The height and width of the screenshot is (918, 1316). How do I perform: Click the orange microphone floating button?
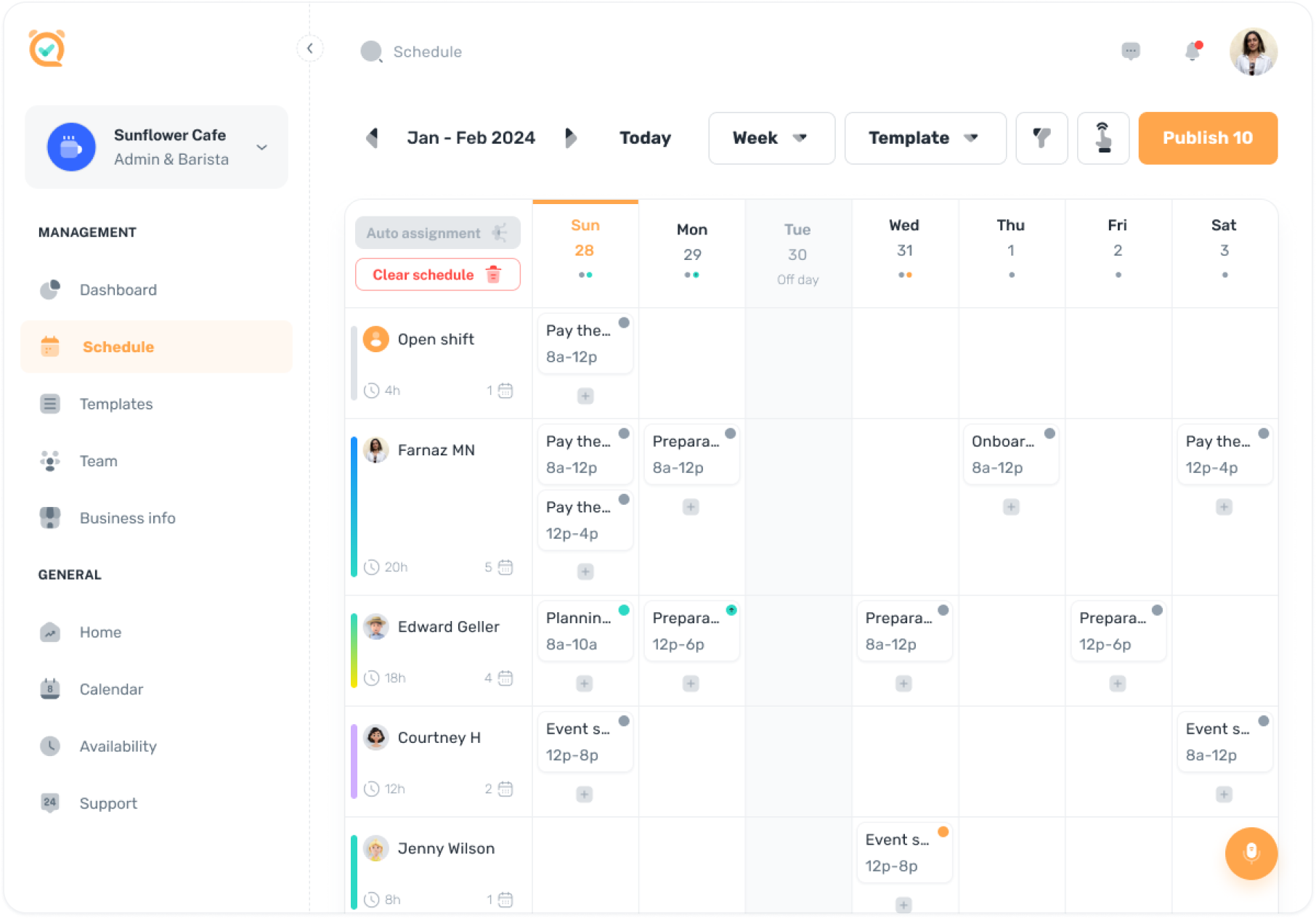1251,853
